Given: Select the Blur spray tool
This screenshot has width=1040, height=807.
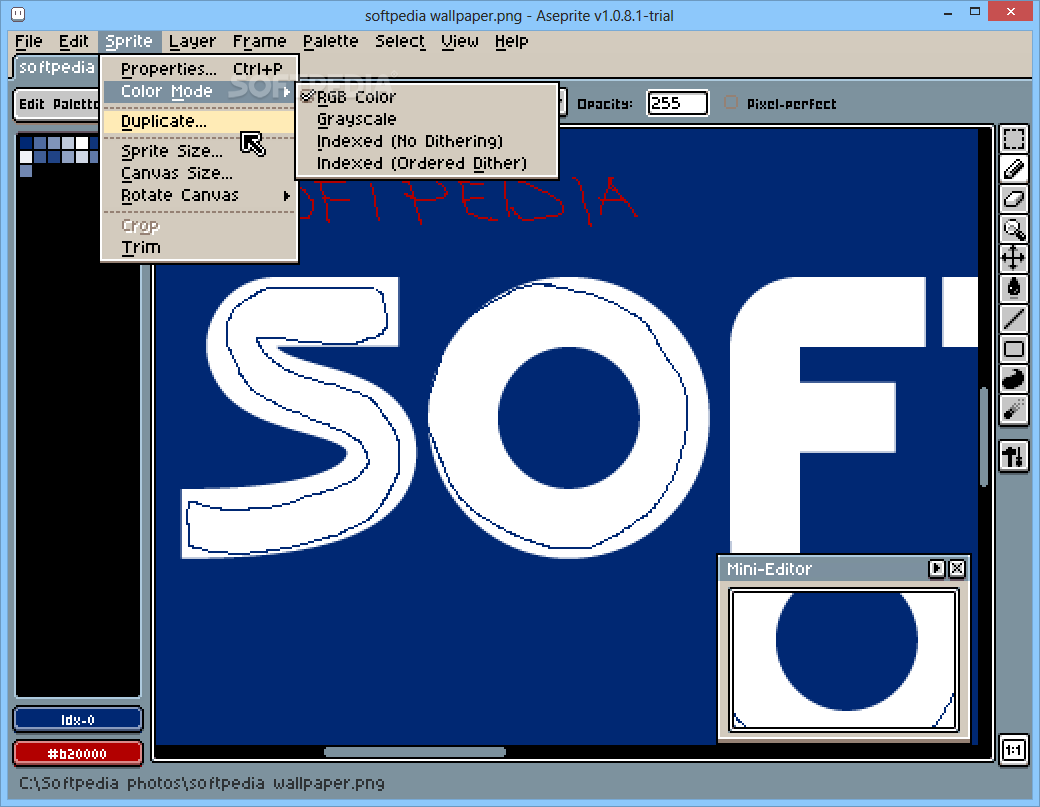Looking at the screenshot, I should [x=1013, y=409].
